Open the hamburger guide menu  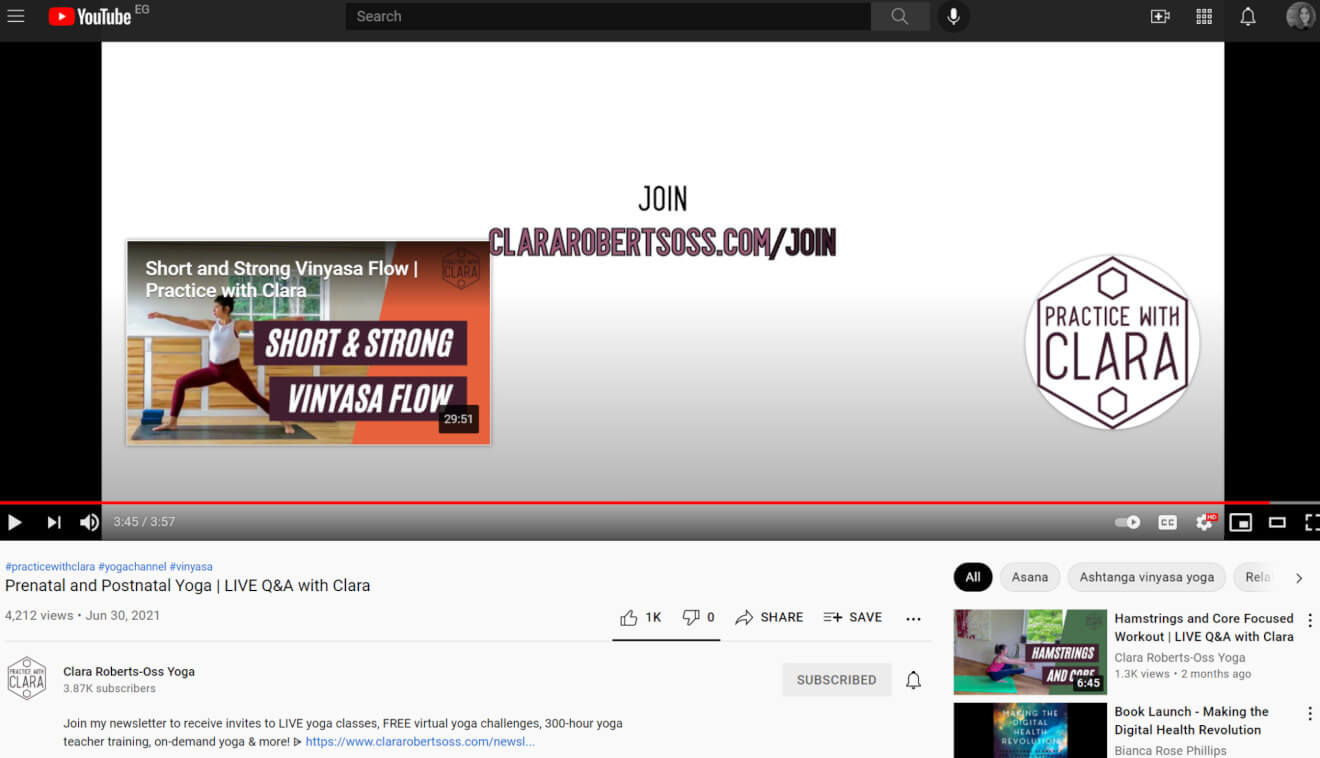[16, 16]
